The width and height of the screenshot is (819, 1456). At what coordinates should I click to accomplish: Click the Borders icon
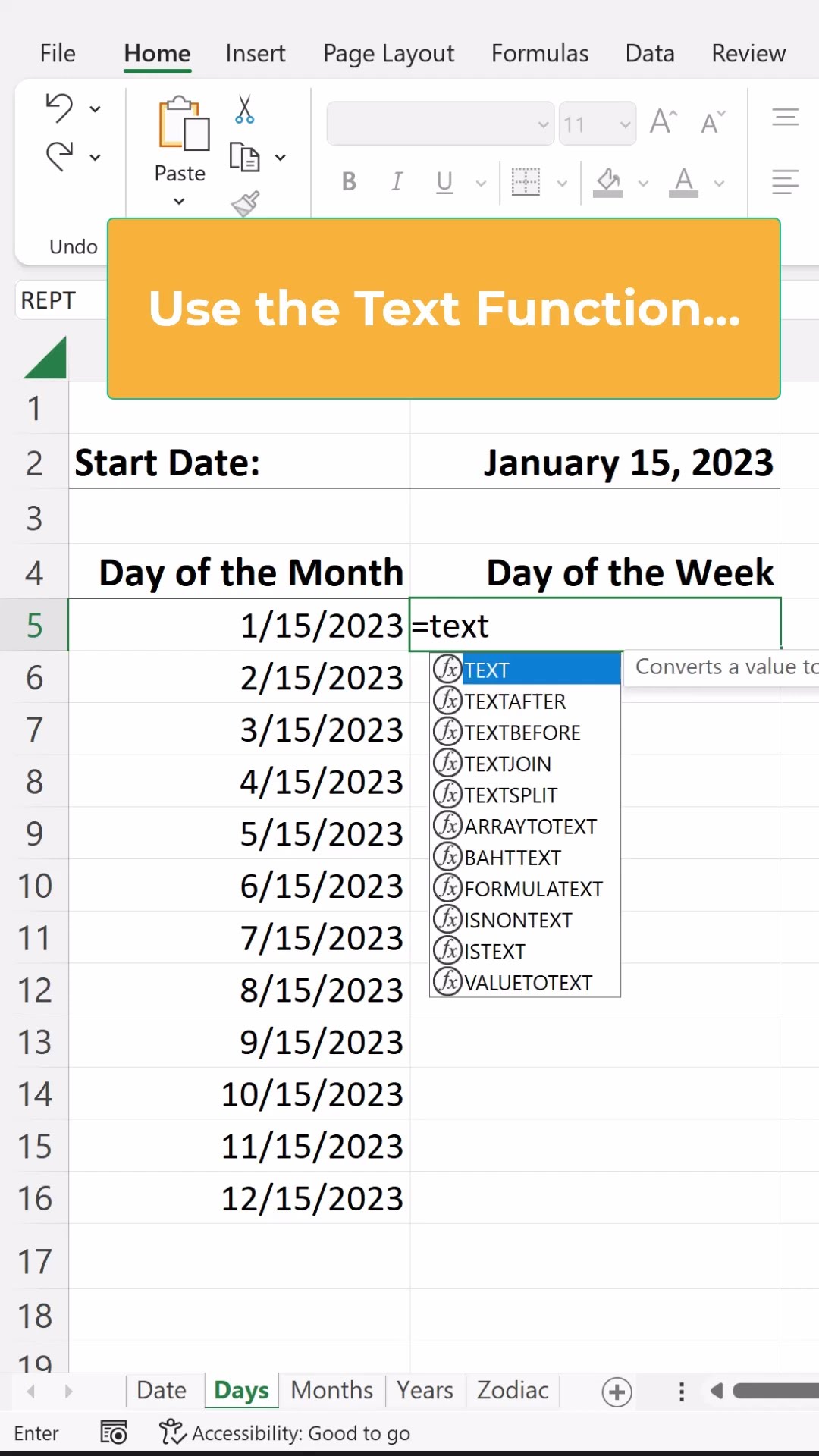coord(526,182)
